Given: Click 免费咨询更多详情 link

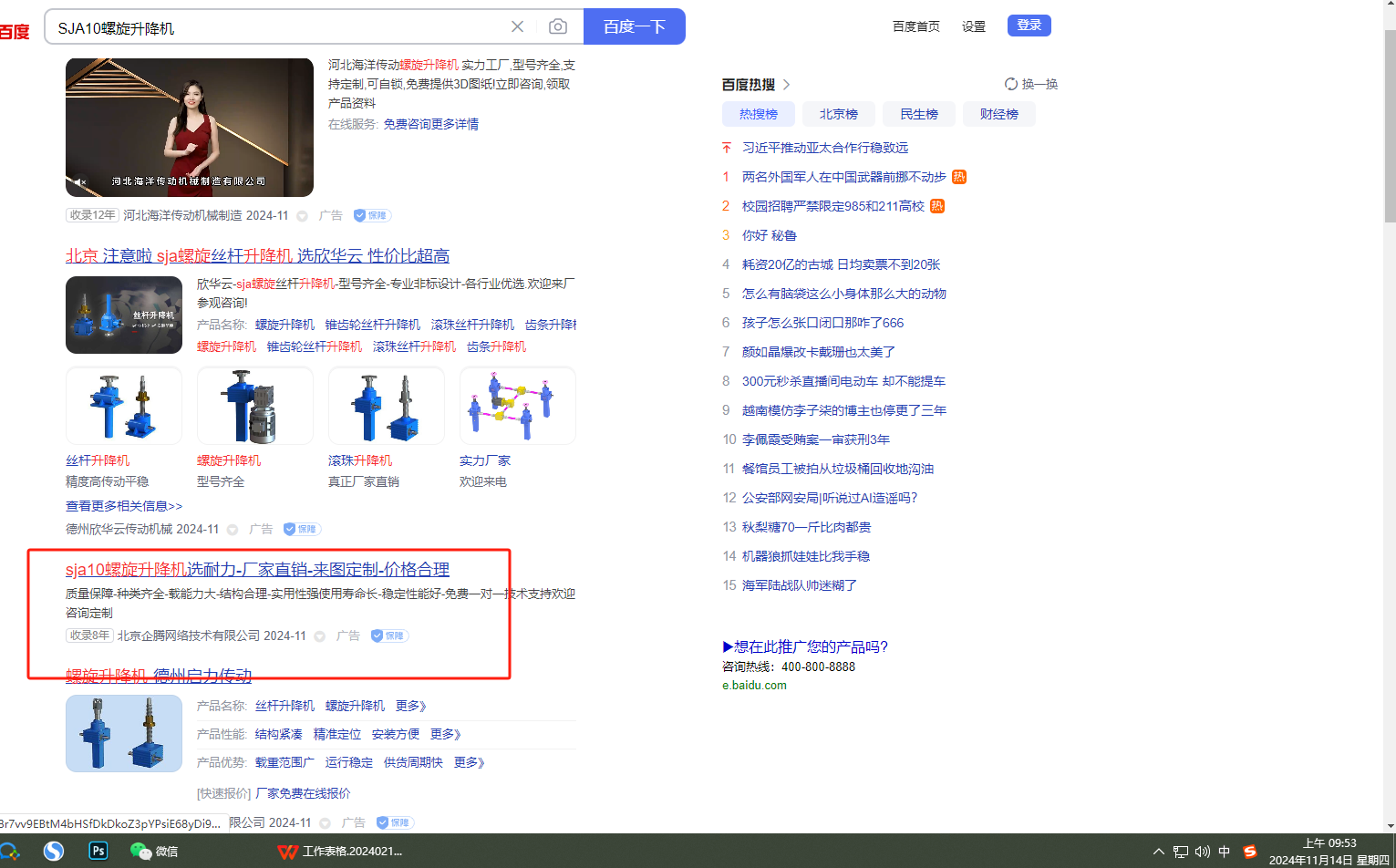Looking at the screenshot, I should [430, 124].
